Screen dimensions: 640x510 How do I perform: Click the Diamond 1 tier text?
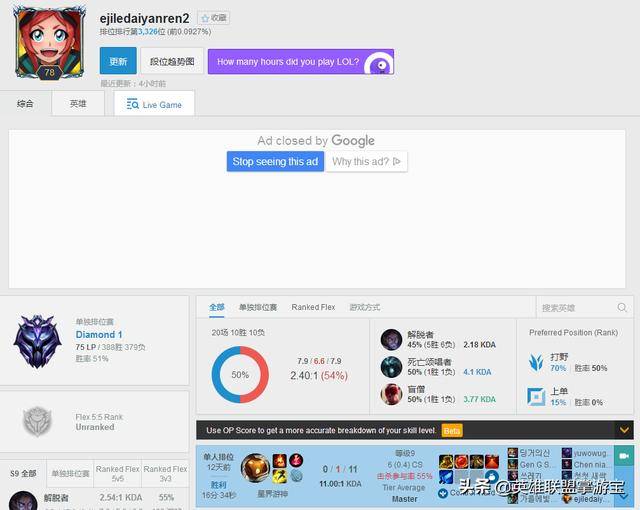(99, 335)
